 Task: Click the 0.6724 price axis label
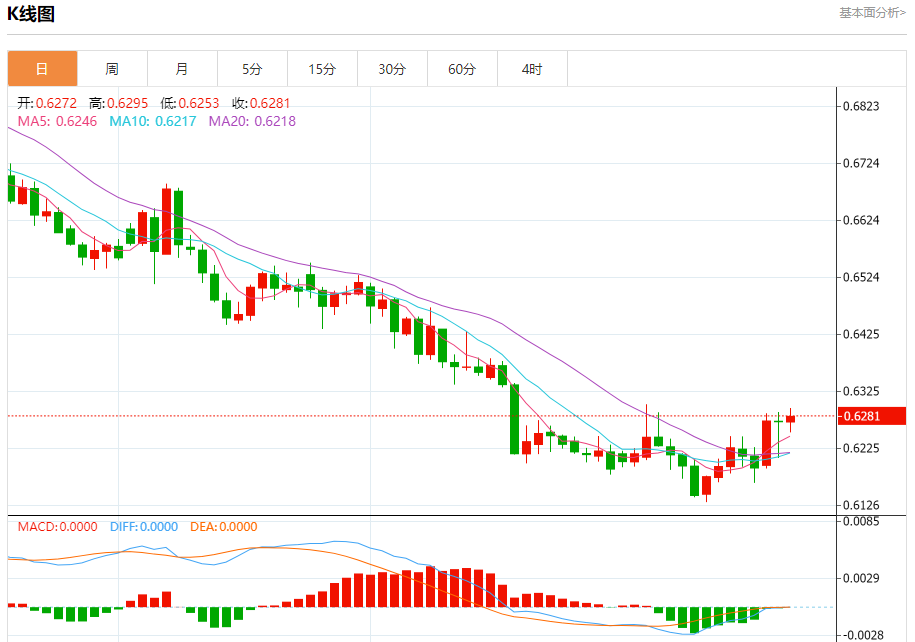tap(861, 163)
